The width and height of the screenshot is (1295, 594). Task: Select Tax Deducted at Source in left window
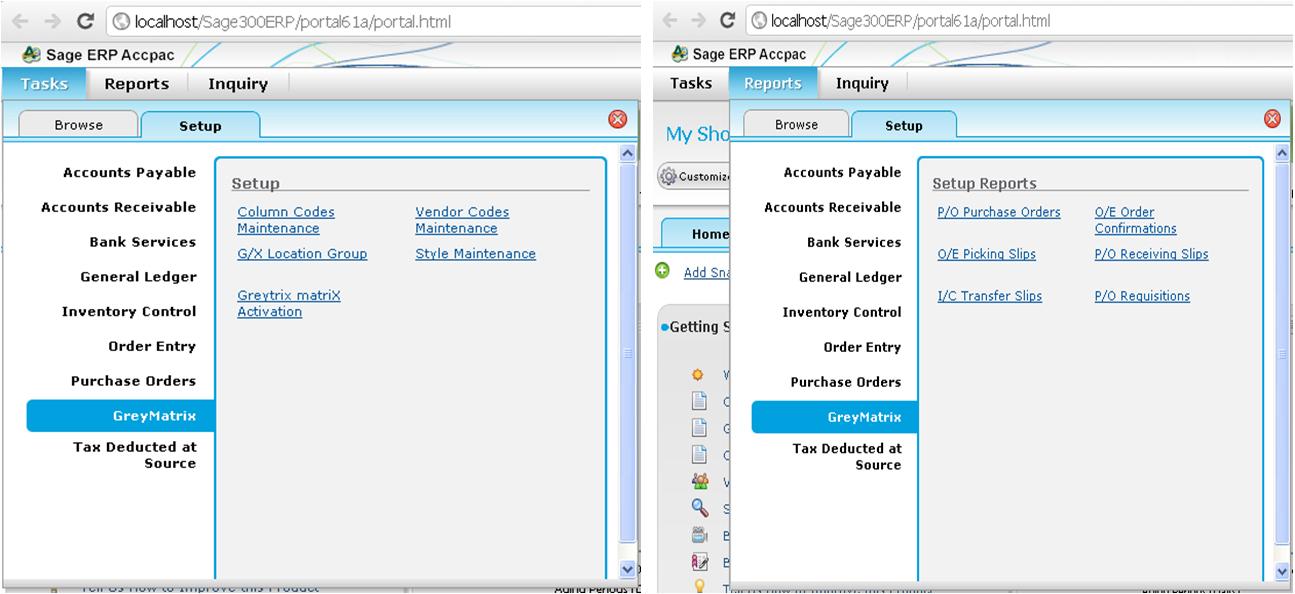pos(135,455)
